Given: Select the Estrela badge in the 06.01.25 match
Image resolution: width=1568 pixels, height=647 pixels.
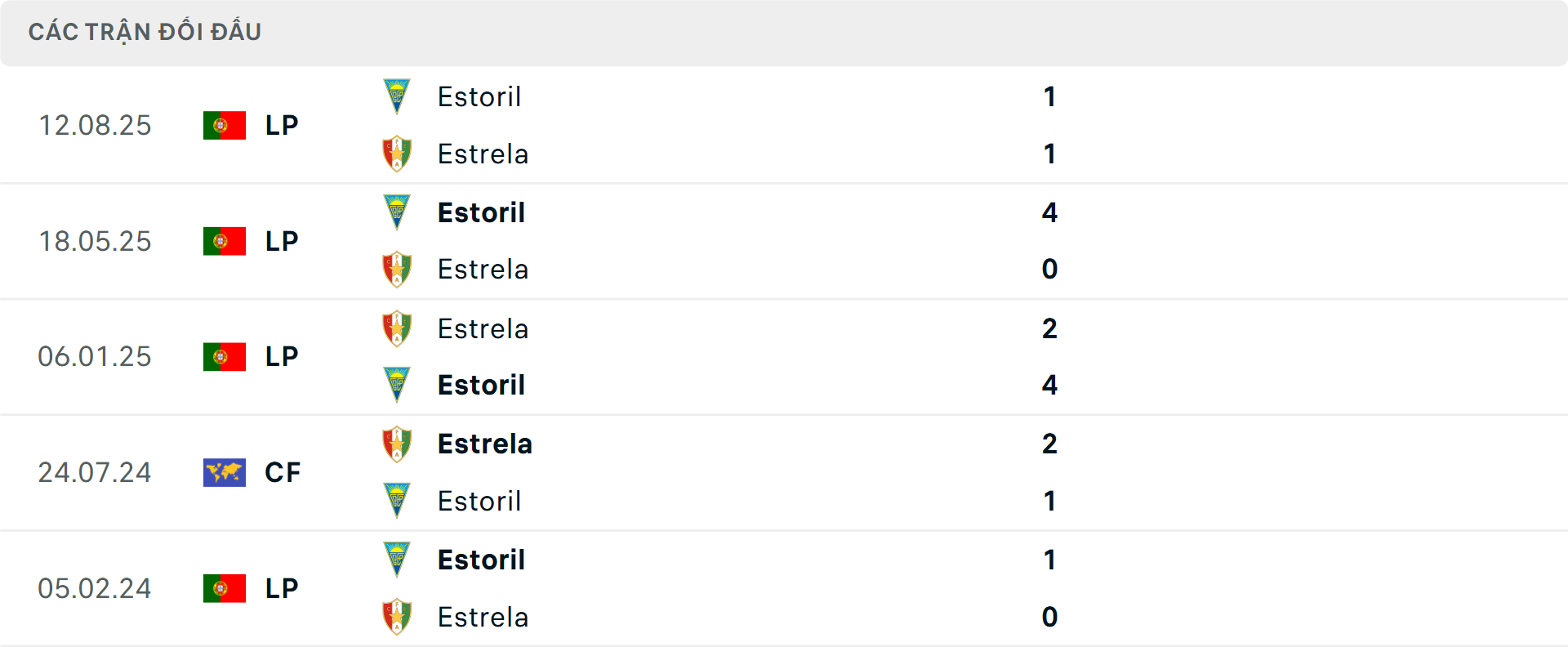Looking at the screenshot, I should (x=397, y=328).
